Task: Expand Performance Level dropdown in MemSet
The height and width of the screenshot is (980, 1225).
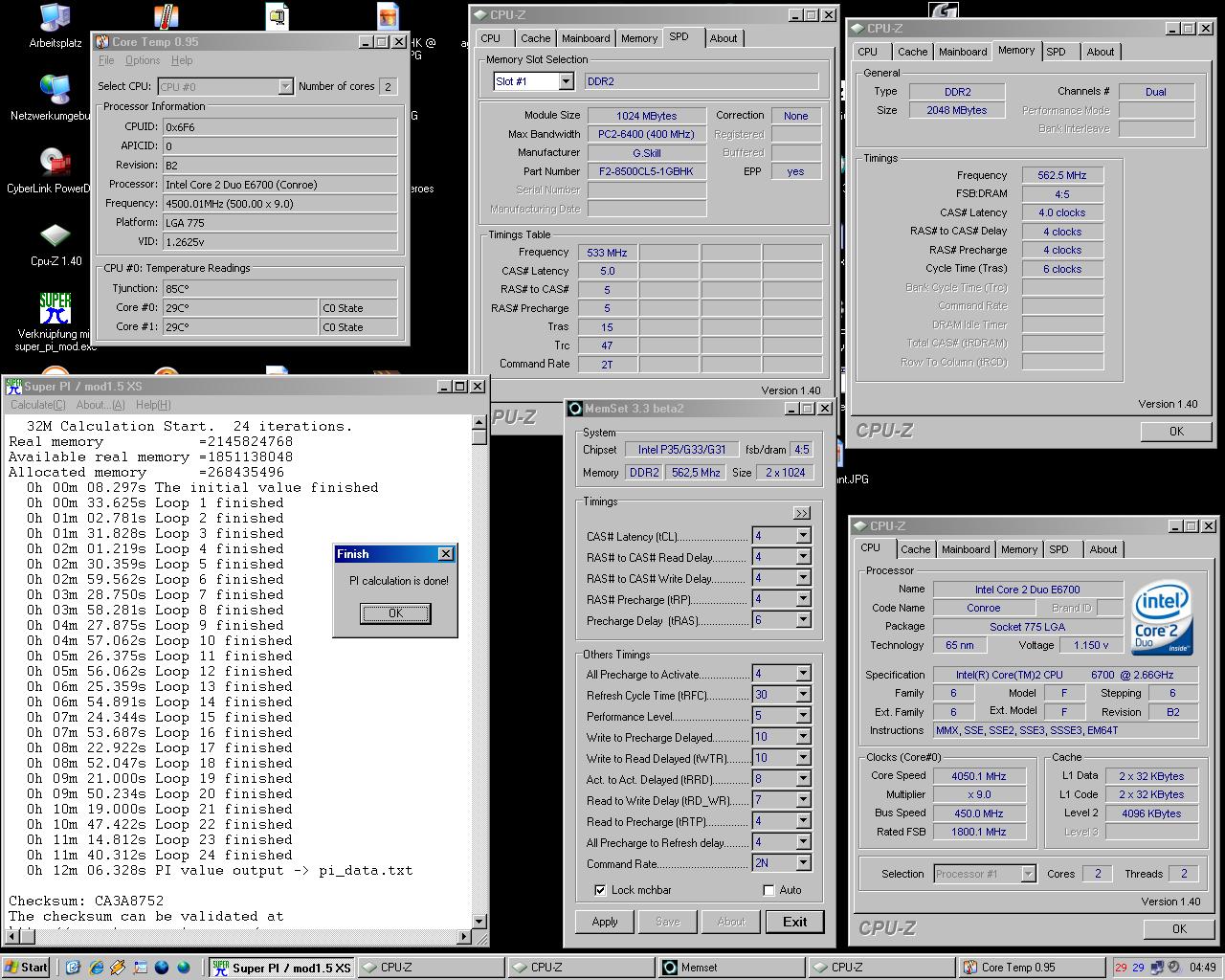Action: pyautogui.click(x=803, y=716)
